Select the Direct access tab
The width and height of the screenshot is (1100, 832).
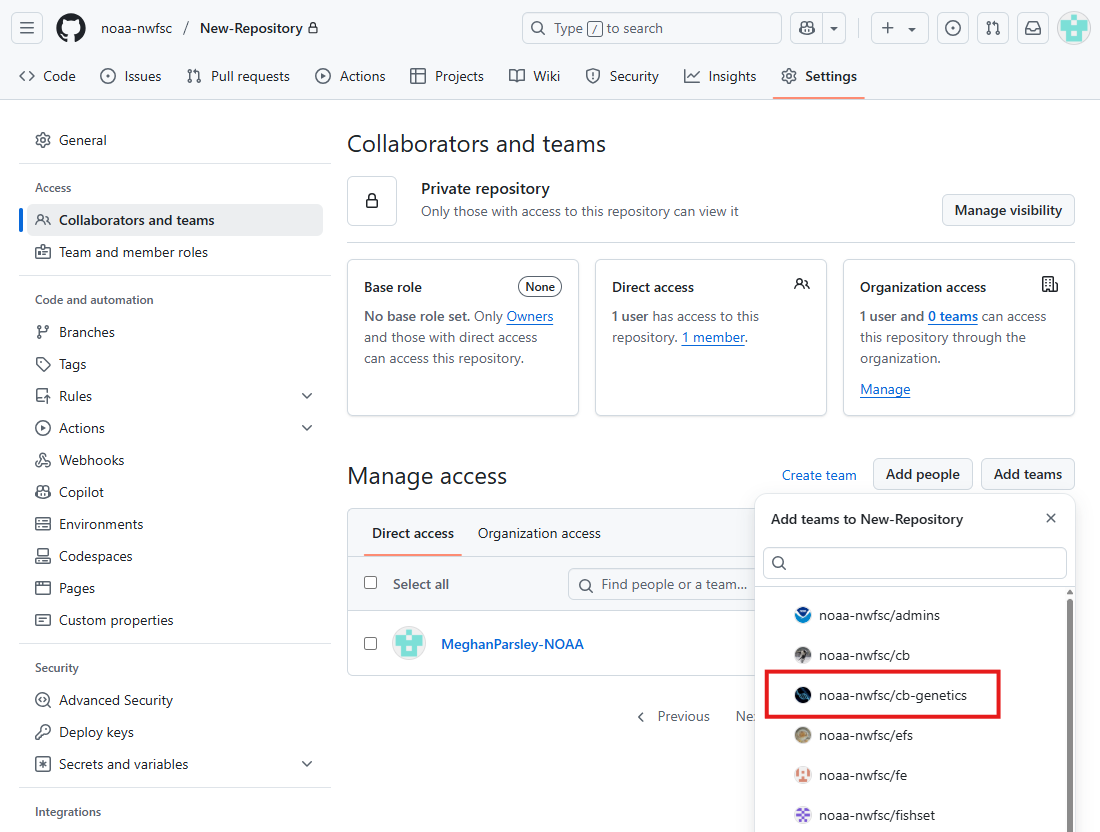coord(412,533)
